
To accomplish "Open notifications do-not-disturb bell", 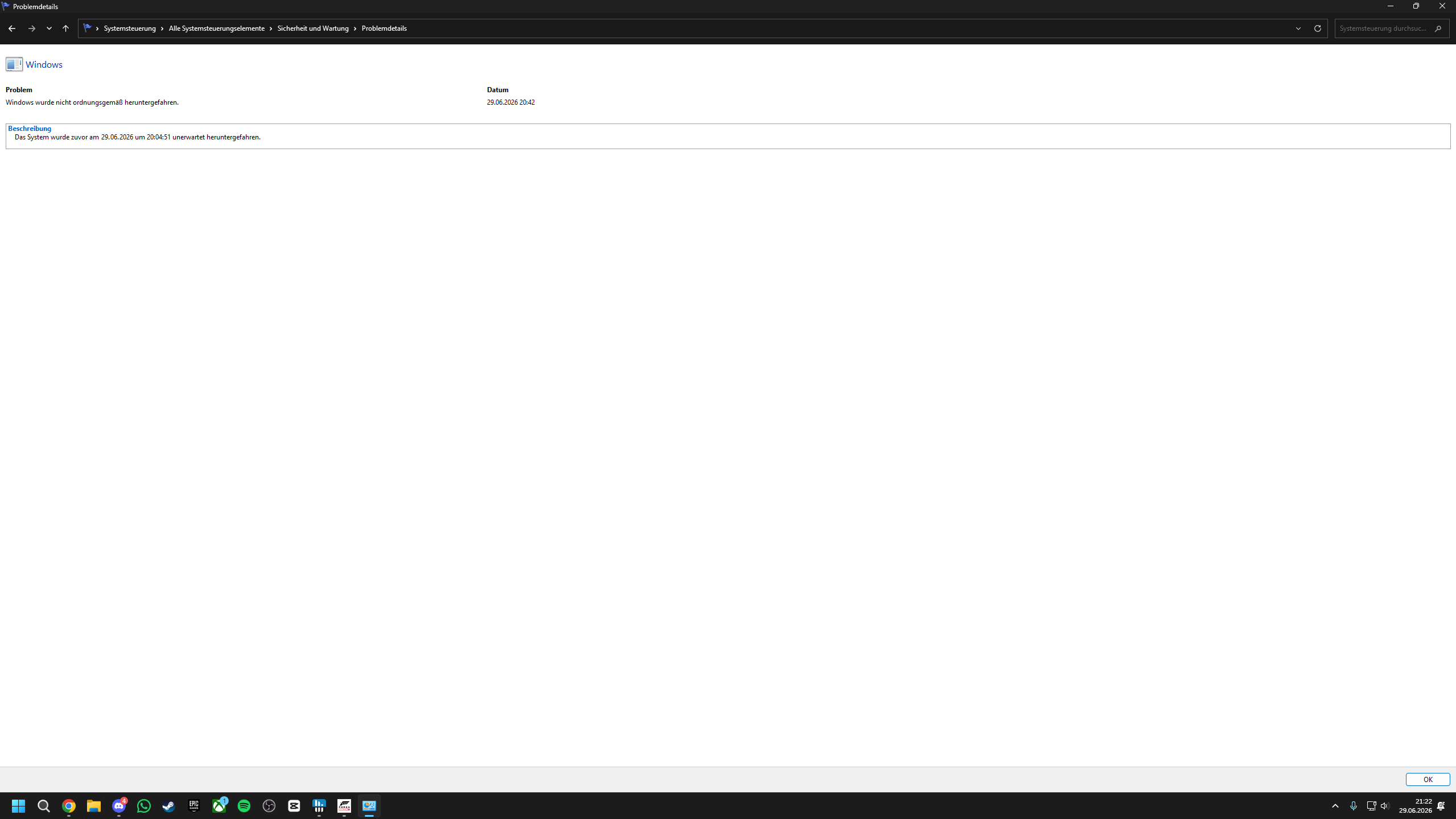I will click(1441, 806).
